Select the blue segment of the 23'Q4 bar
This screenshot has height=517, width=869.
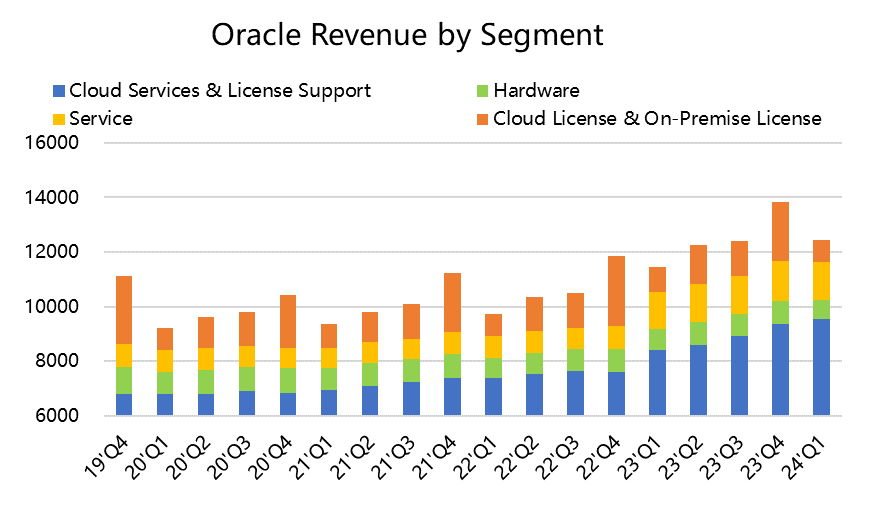[x=780, y=370]
